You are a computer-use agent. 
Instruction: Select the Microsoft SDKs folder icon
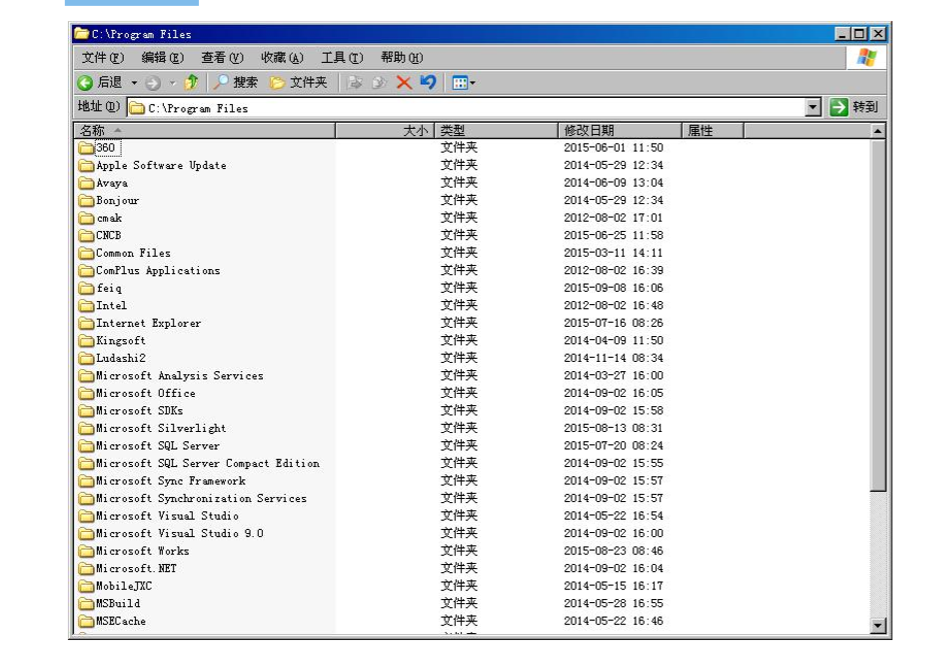tap(86, 411)
